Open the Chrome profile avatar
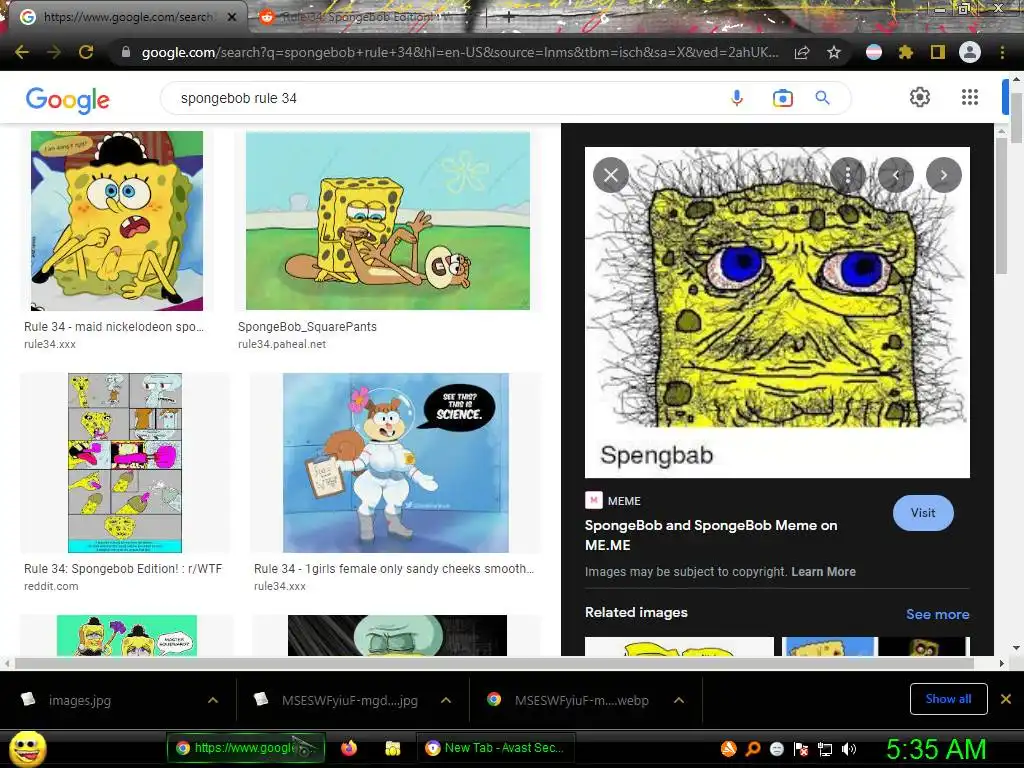The image size is (1024, 768). tap(970, 52)
